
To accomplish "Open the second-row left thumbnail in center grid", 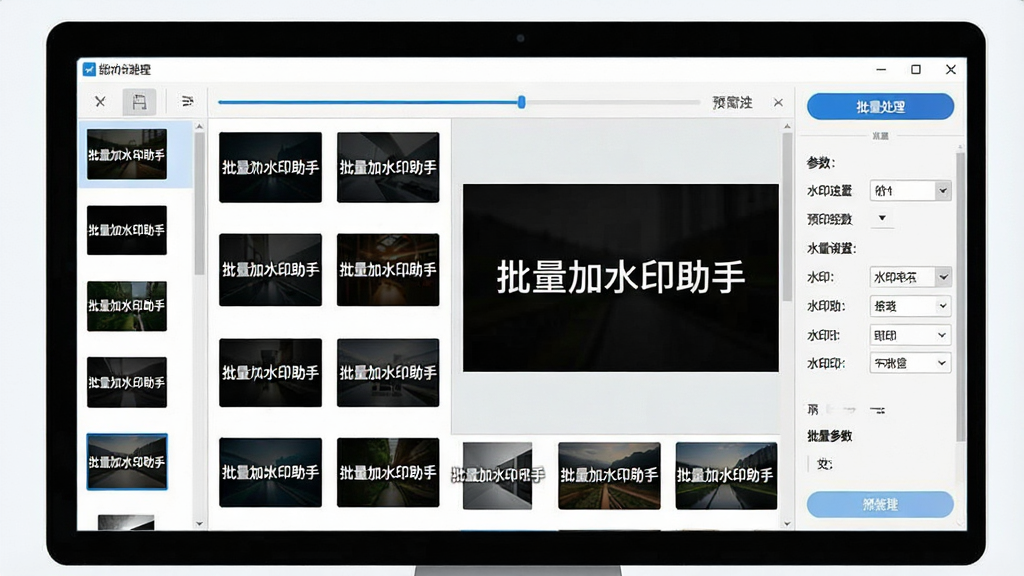I will pos(270,270).
